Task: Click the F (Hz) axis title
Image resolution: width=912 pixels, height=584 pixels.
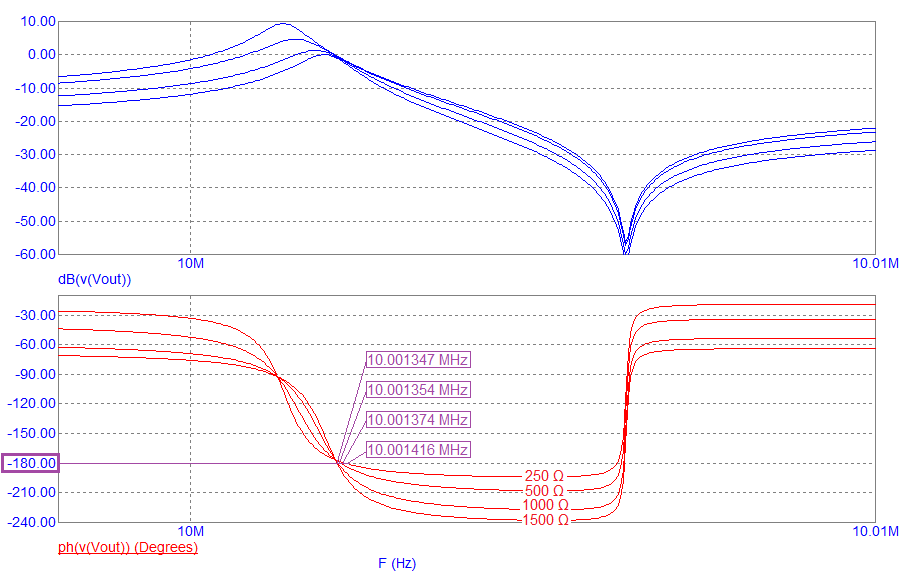Action: [x=397, y=564]
